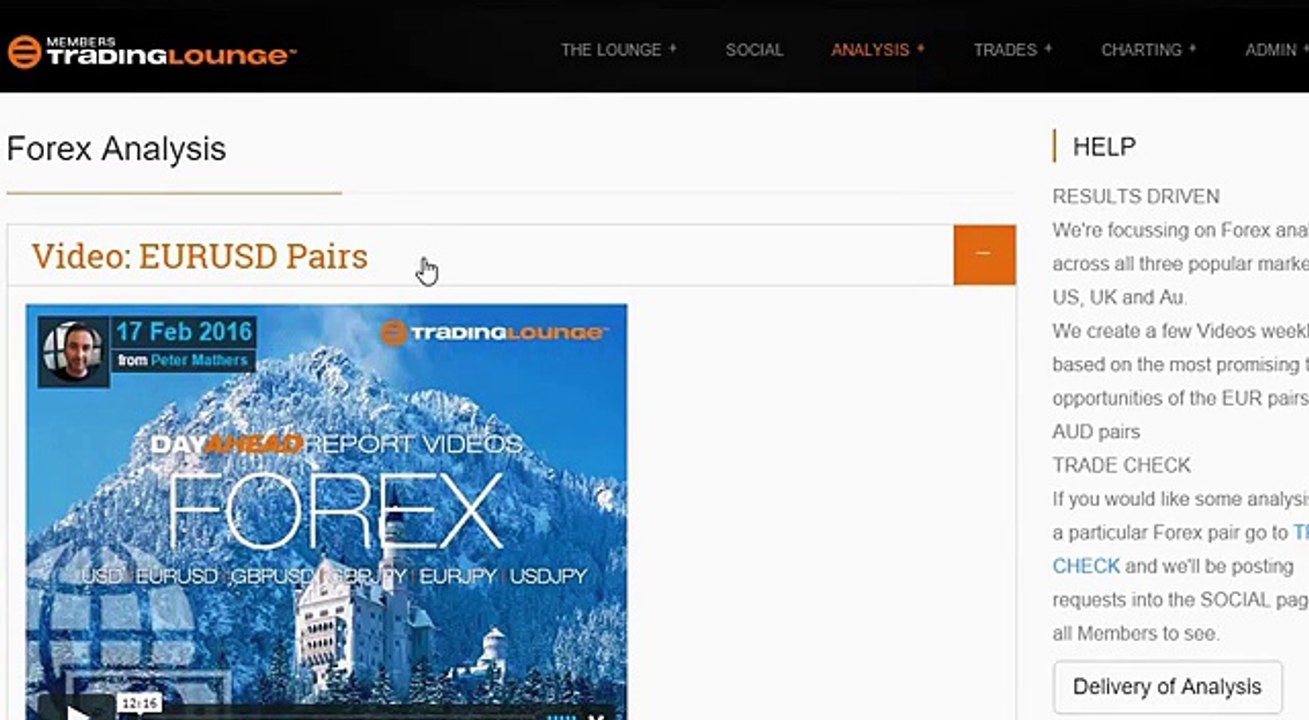Toggle video fullscreen icon
The image size is (1309, 720).
(x=596, y=716)
